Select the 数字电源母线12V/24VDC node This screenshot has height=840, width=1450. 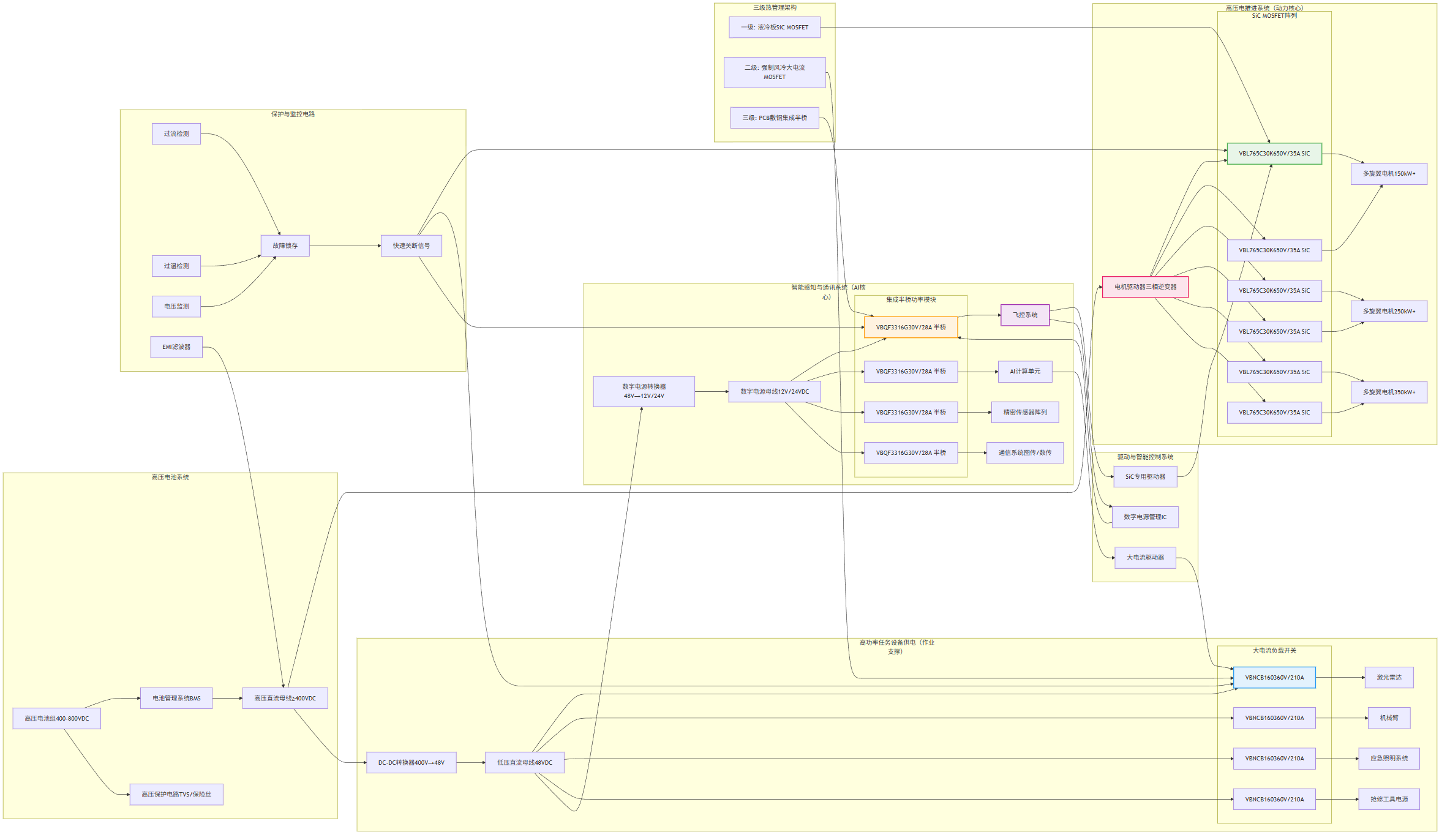(x=775, y=392)
